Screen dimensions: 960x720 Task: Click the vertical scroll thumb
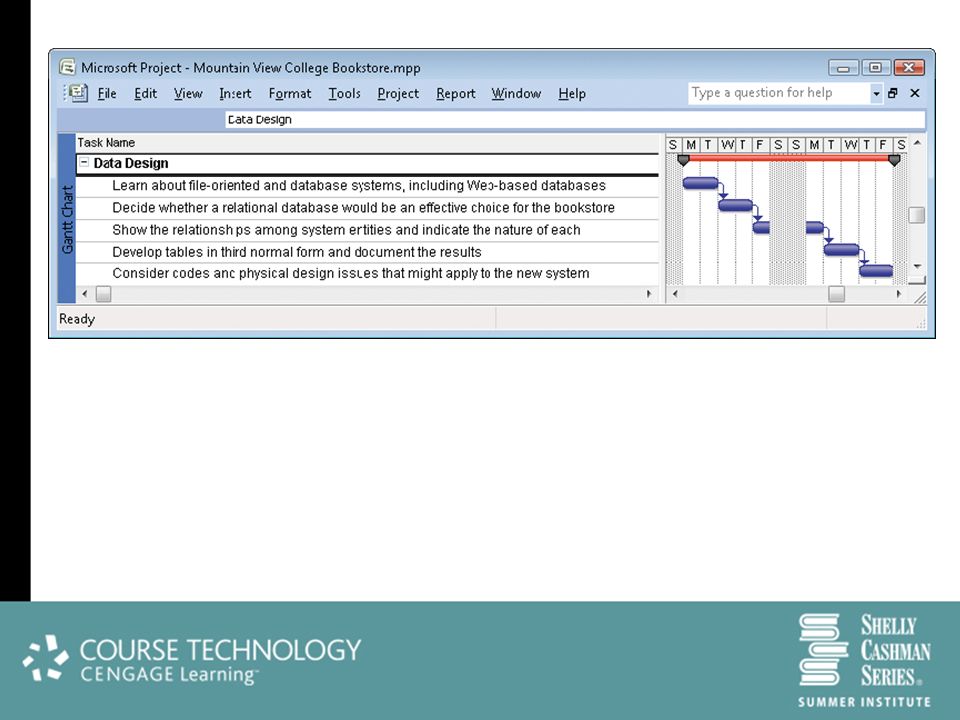(x=917, y=215)
